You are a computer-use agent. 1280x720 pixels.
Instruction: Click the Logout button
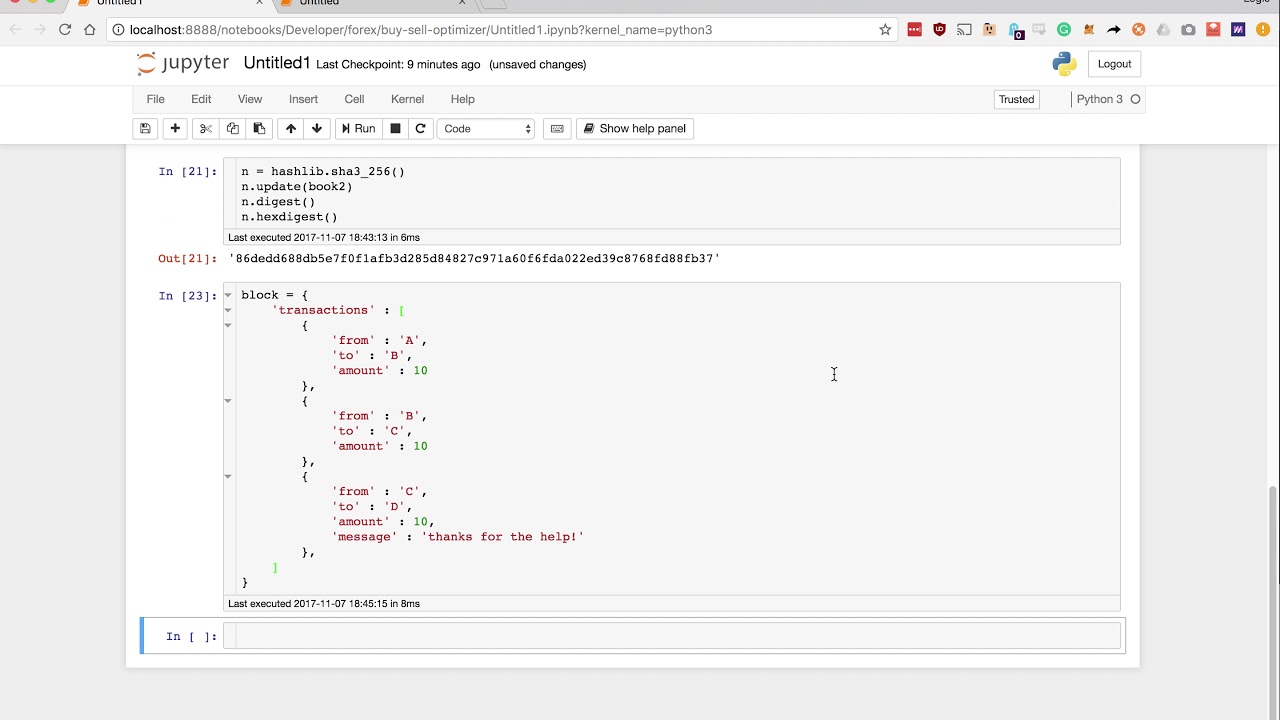1114,64
